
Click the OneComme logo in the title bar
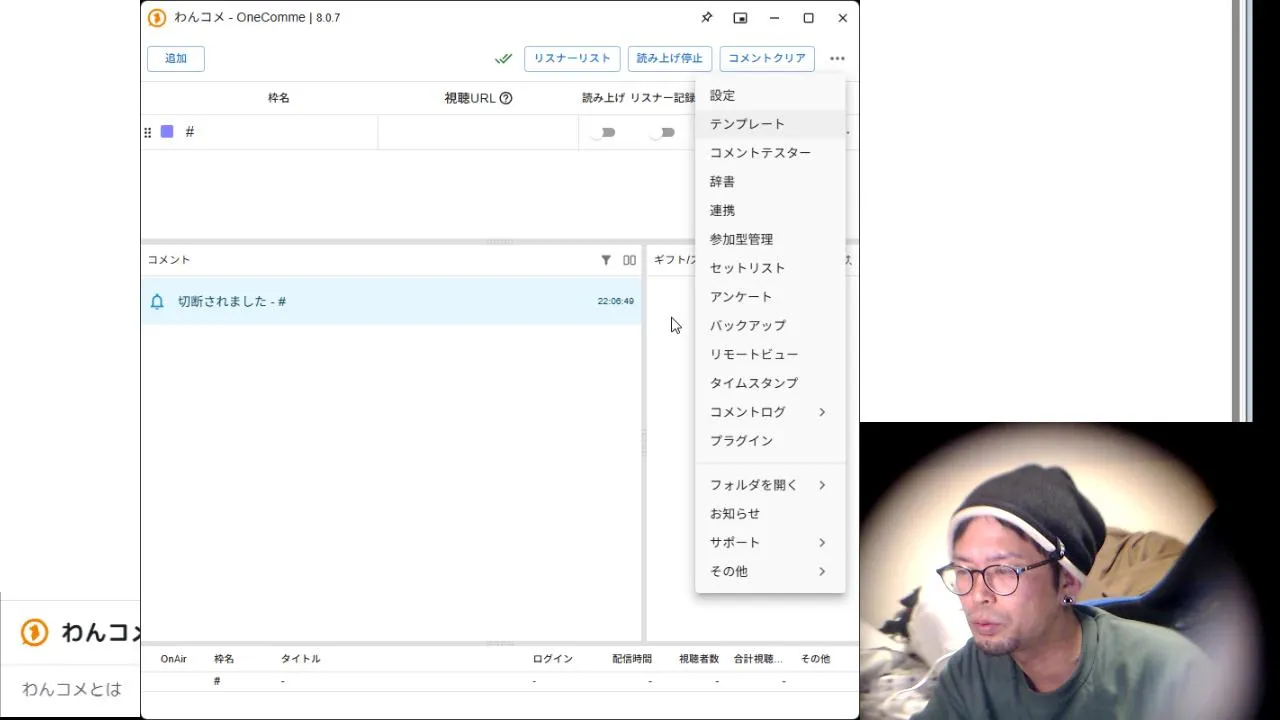(x=157, y=18)
